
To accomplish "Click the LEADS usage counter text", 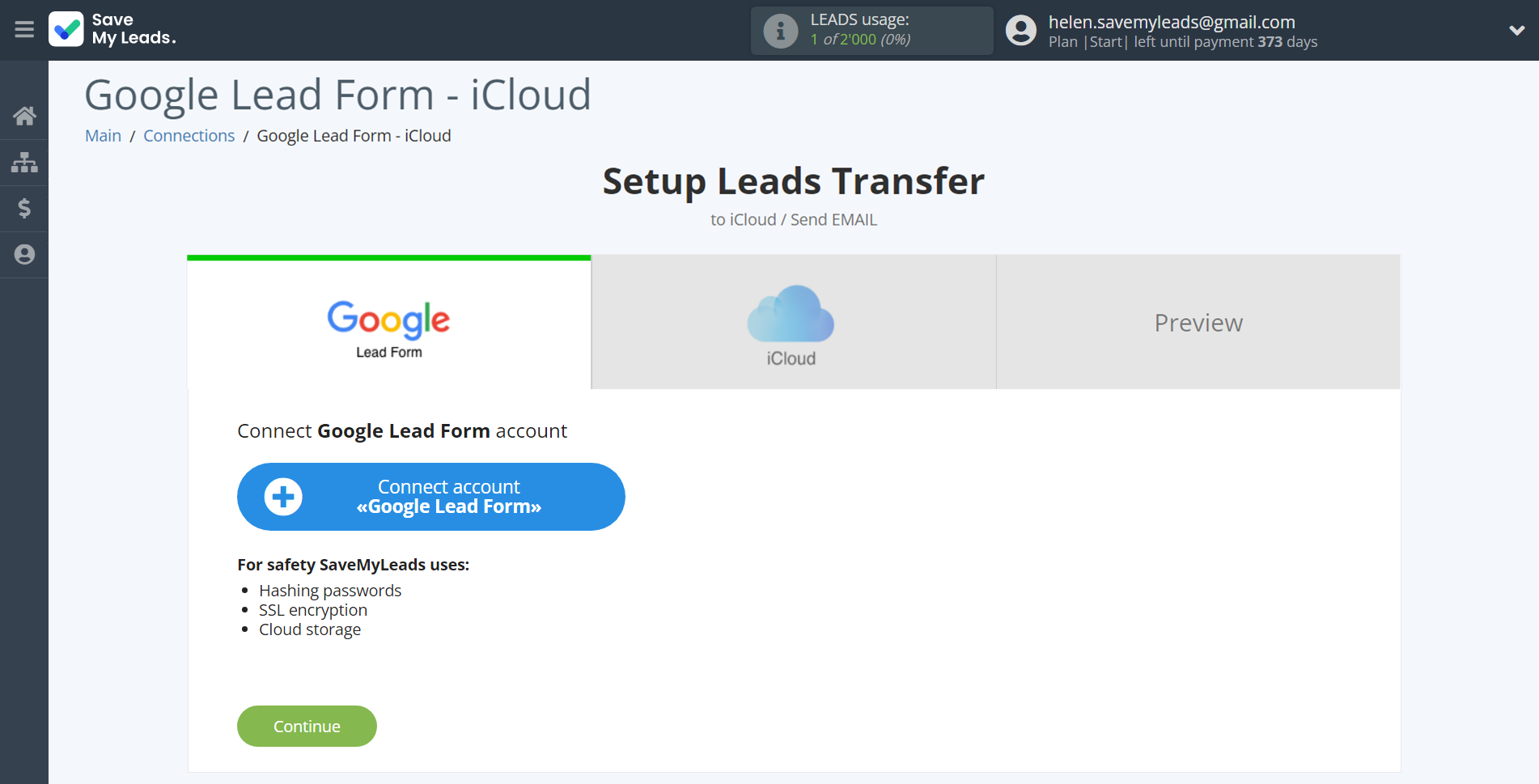I will pos(860,39).
